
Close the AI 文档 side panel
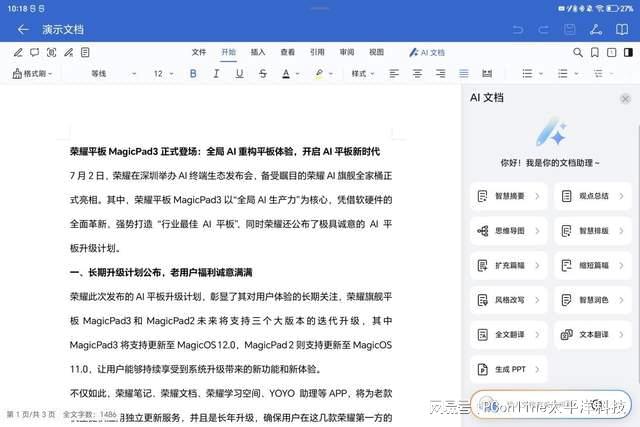625,99
